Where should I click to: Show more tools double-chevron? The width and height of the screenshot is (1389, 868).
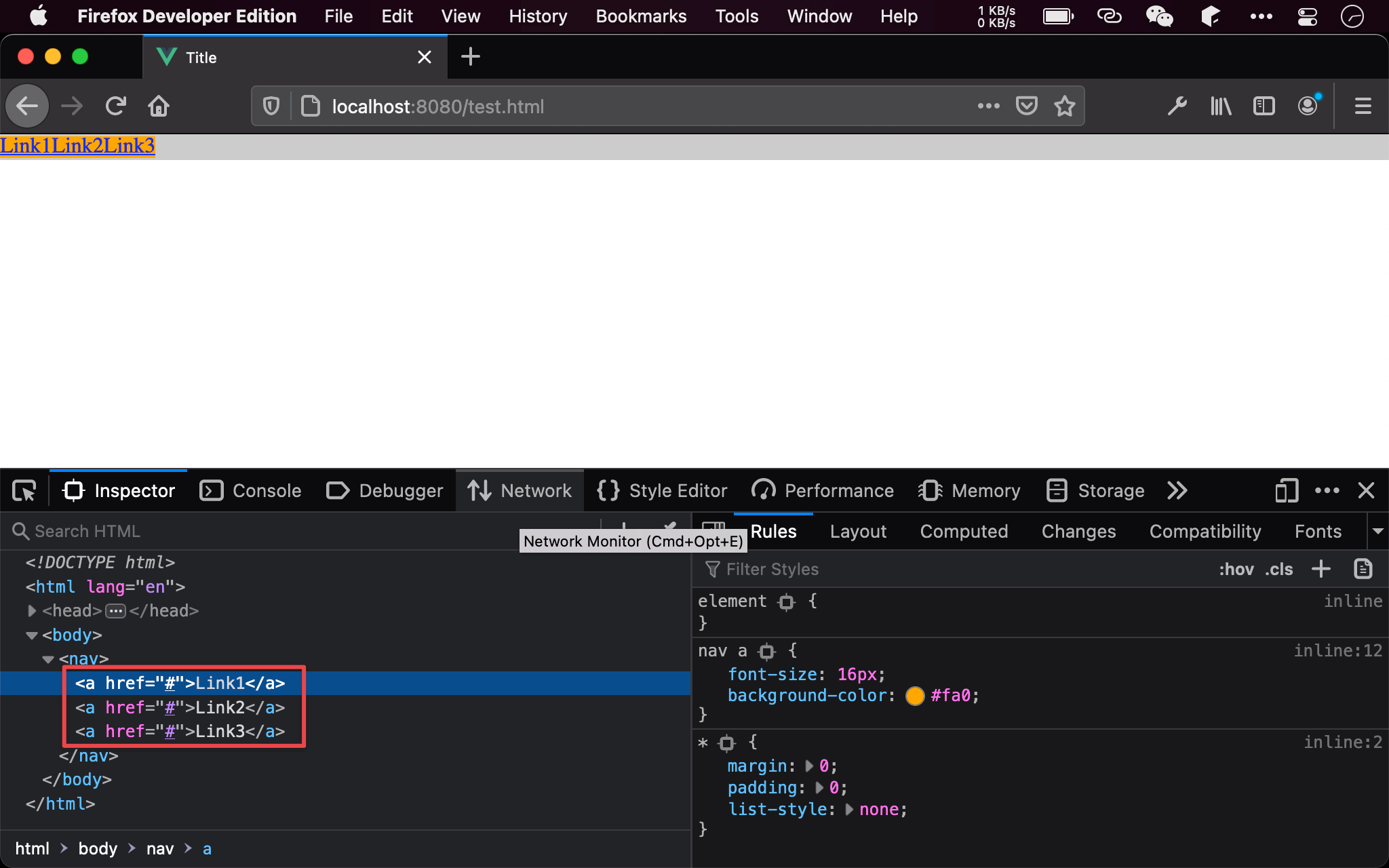pyautogui.click(x=1177, y=490)
